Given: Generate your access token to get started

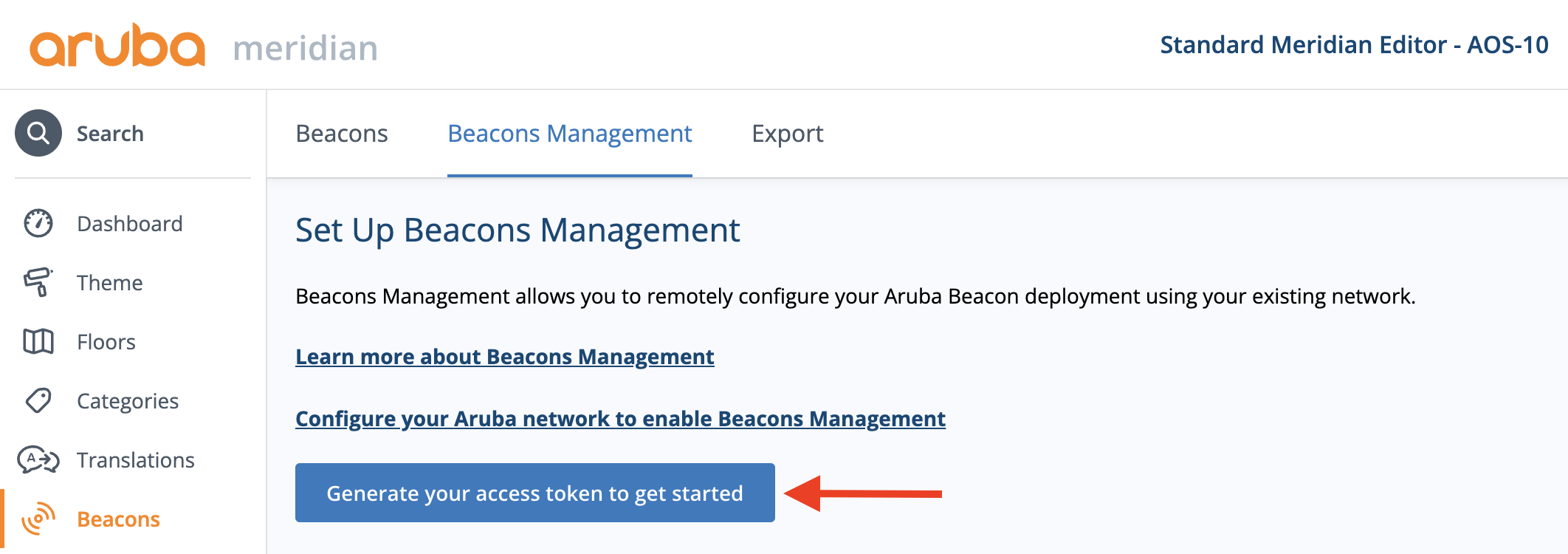Looking at the screenshot, I should point(535,493).
